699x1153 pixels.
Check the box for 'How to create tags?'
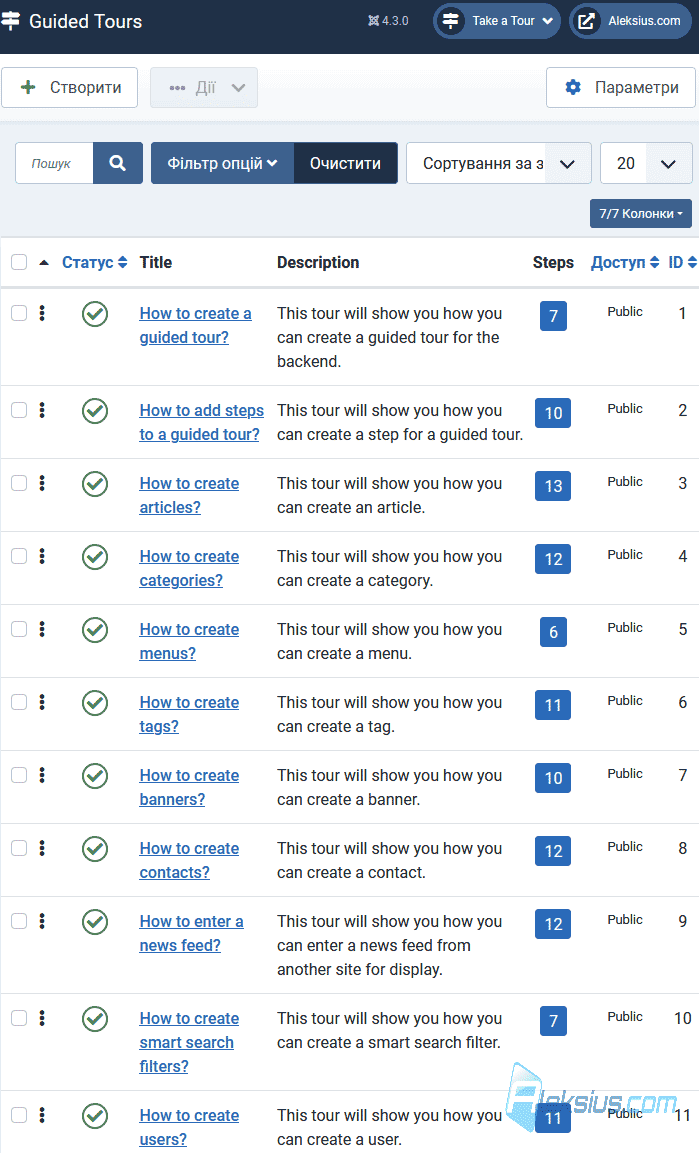pos(19,702)
